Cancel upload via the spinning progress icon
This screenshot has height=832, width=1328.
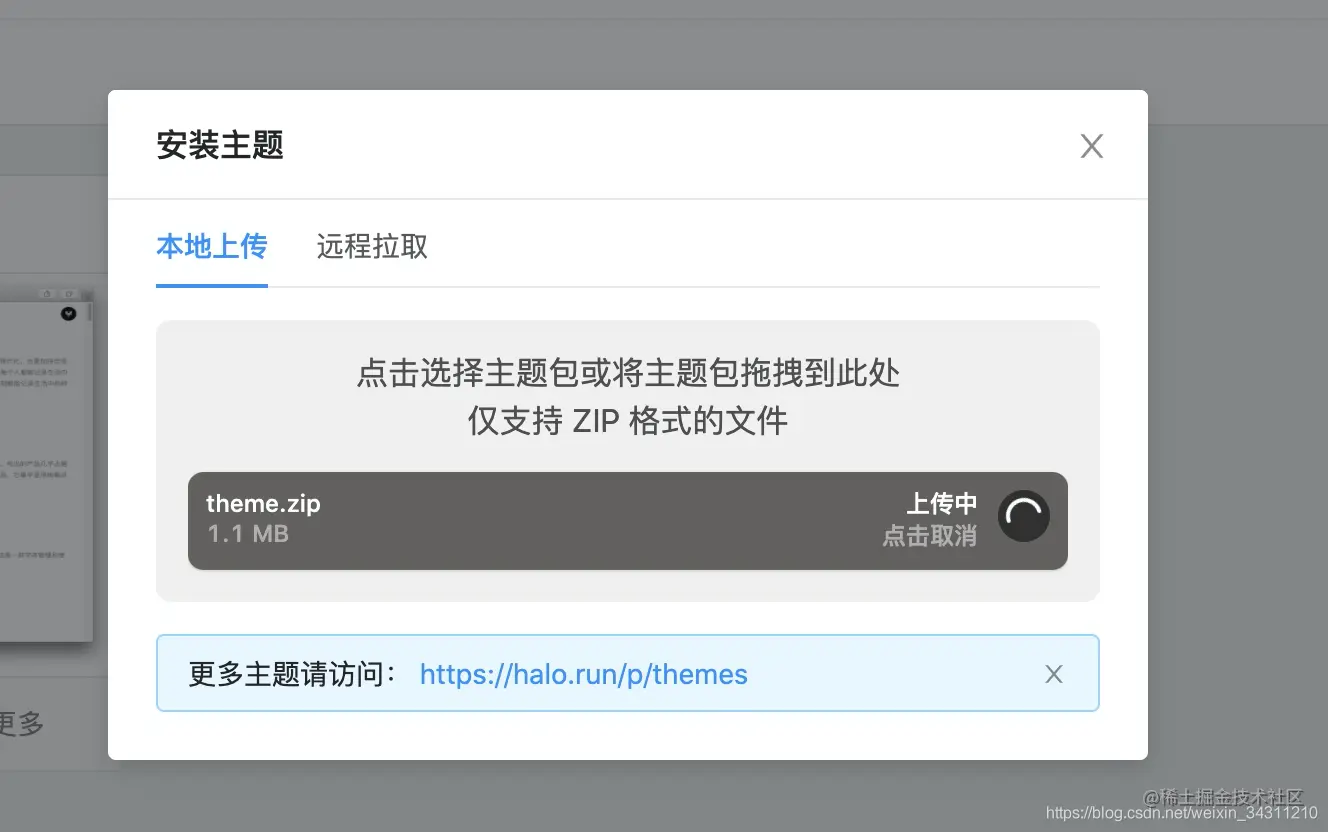[1023, 517]
